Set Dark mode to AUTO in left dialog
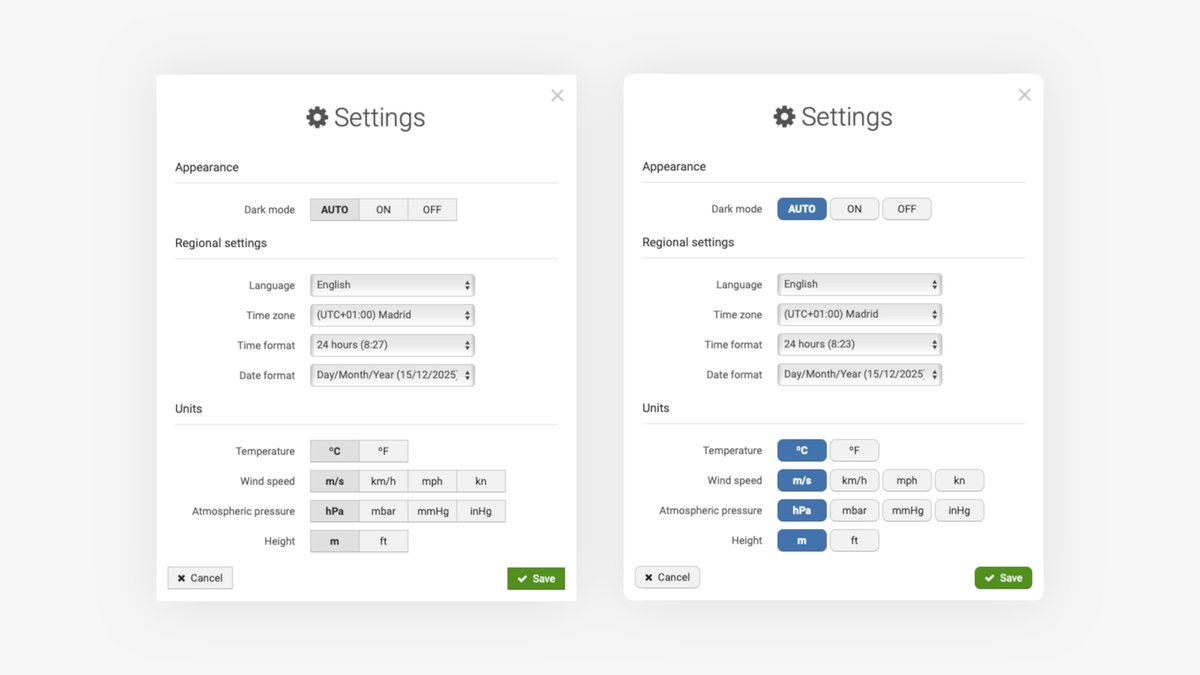 (334, 210)
